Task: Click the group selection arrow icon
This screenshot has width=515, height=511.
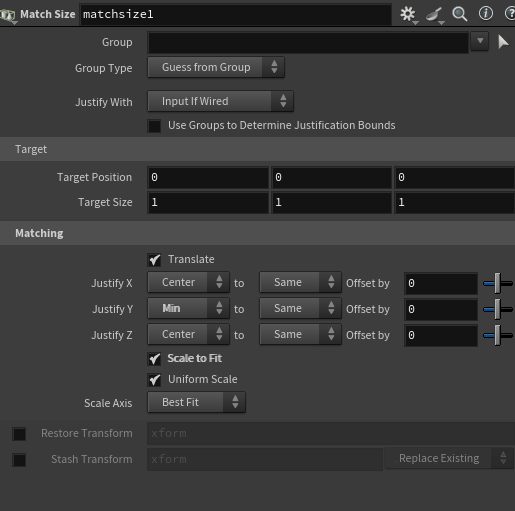Action: coord(503,42)
